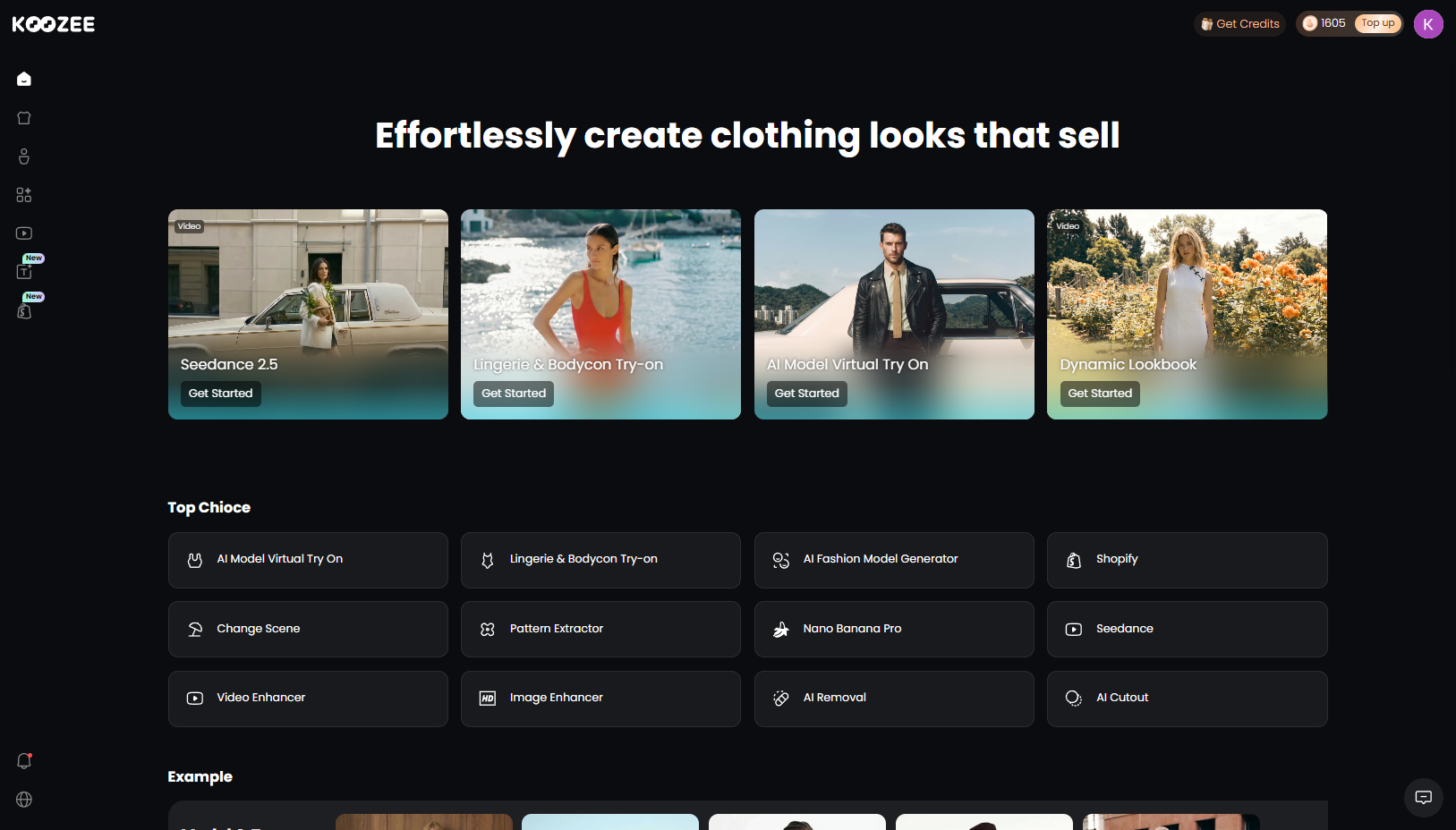The width and height of the screenshot is (1456, 830).
Task: Click the Top up button
Action: (1378, 23)
